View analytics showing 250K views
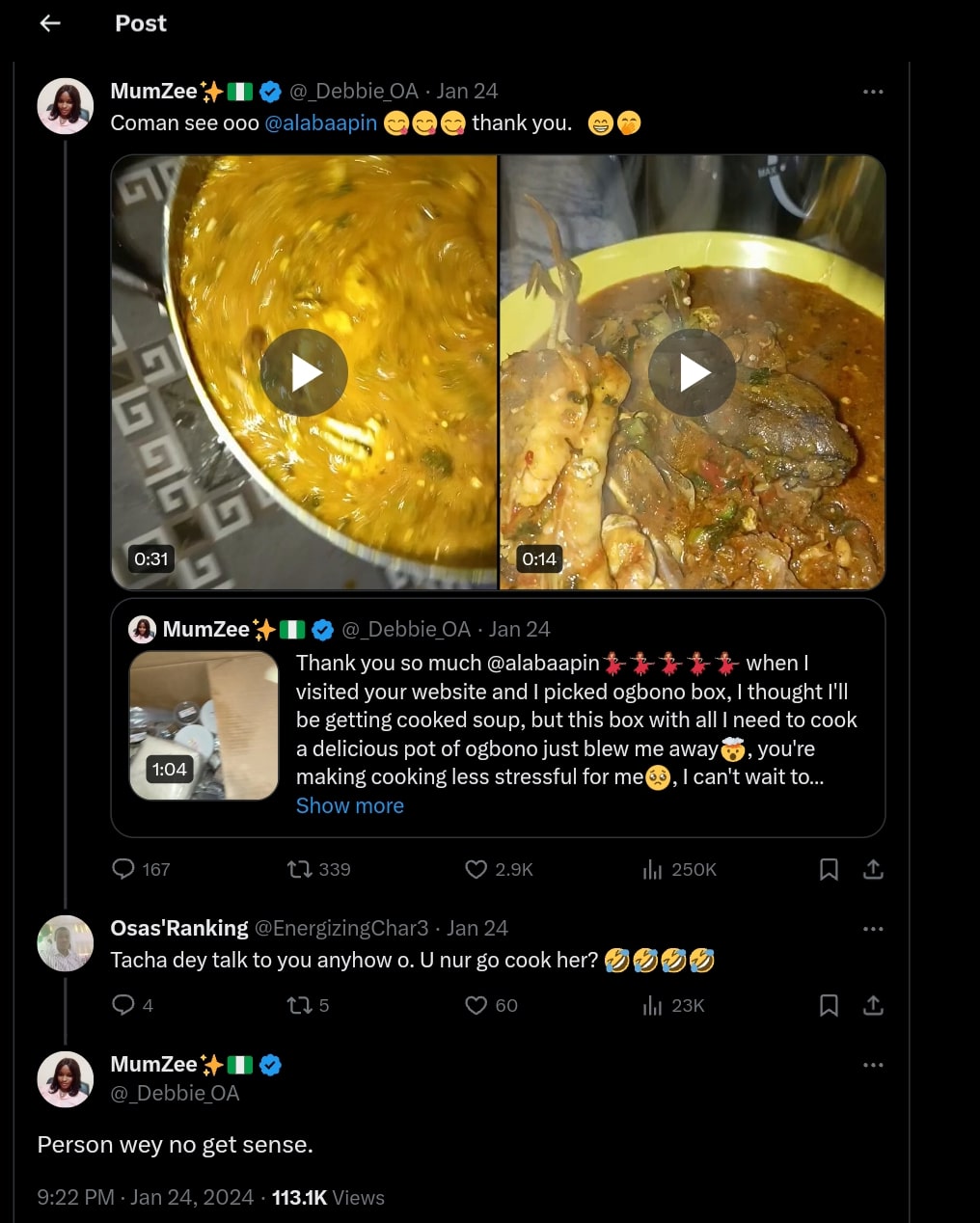The image size is (980, 1223). click(653, 869)
